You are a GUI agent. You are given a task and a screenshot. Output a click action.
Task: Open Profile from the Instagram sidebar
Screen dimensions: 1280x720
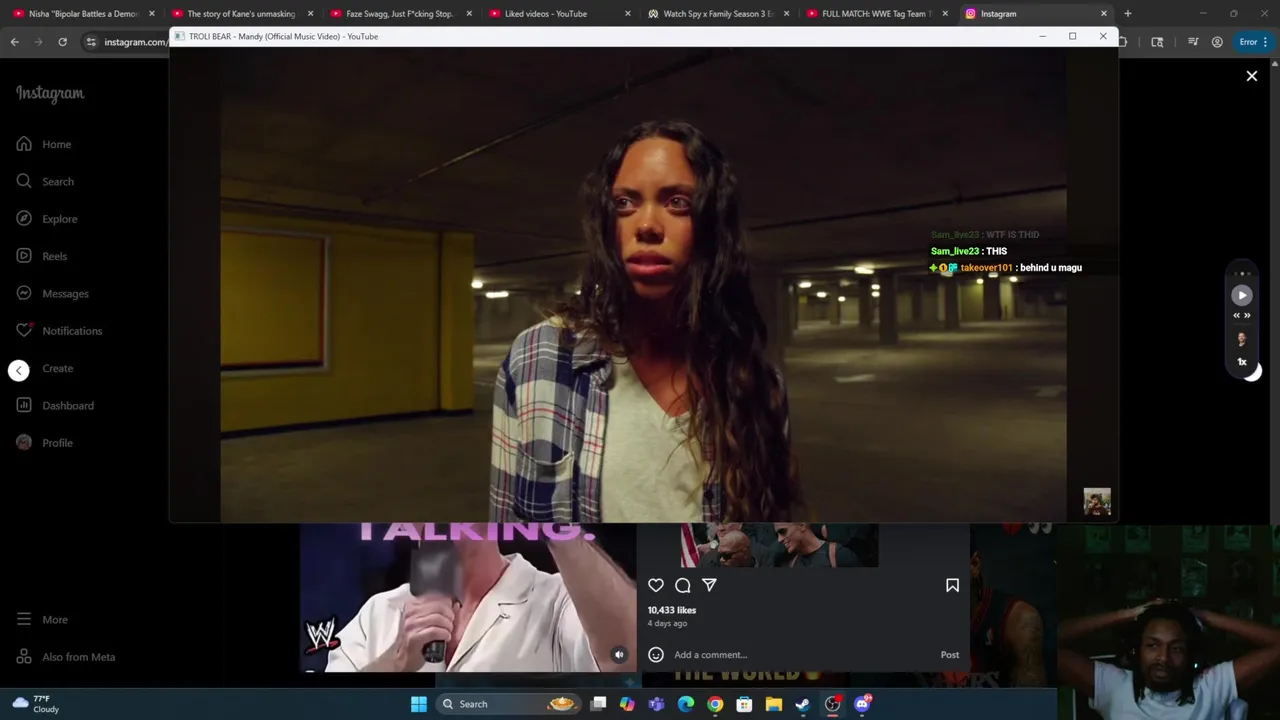point(44,443)
